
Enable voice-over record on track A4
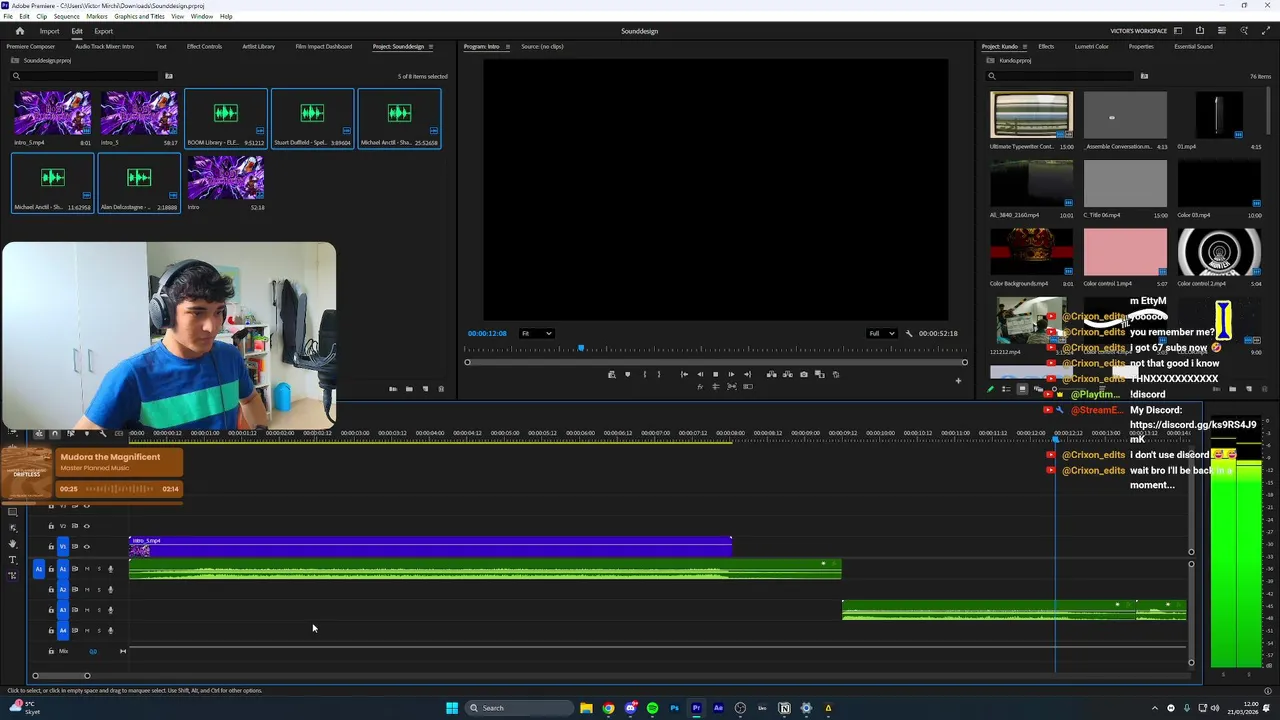pyautogui.click(x=110, y=631)
